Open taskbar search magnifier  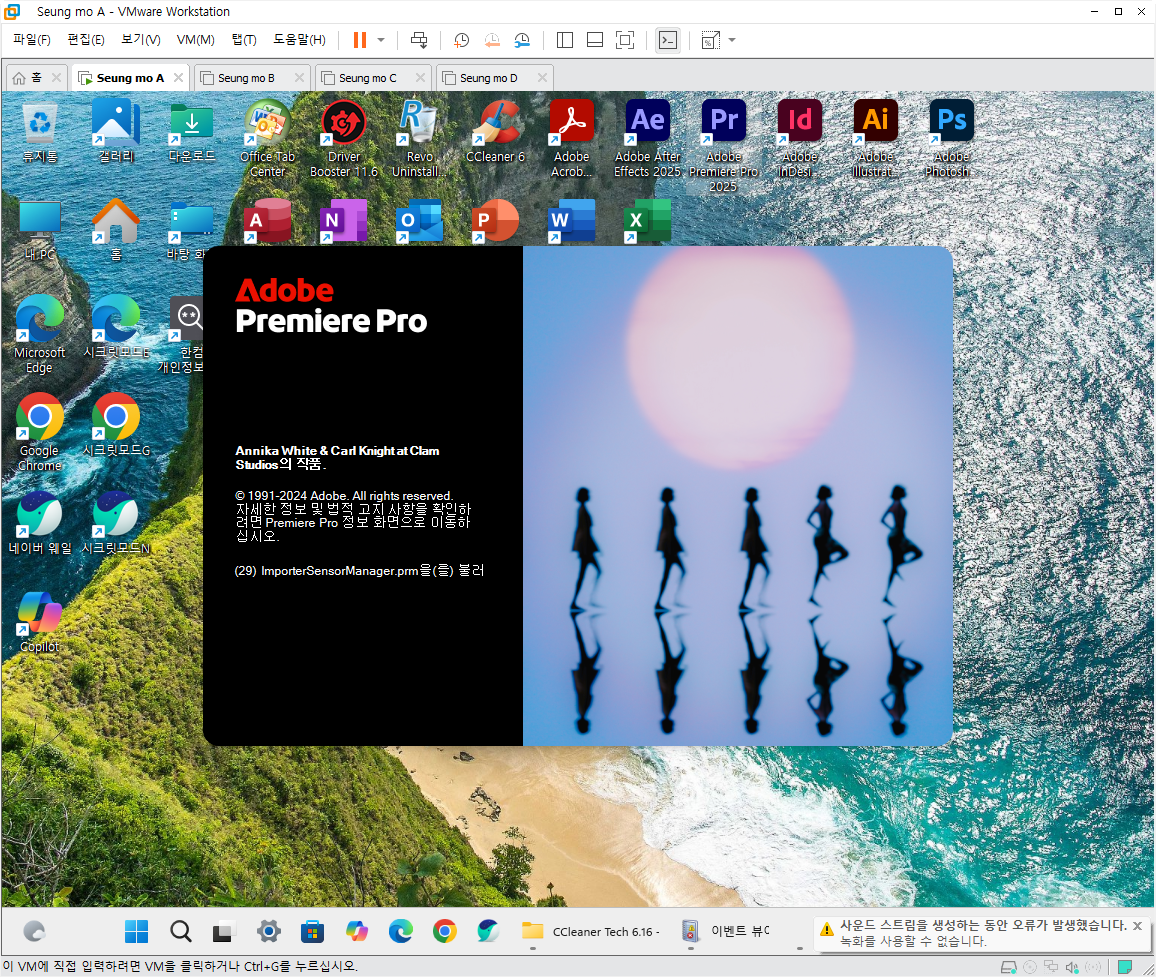[181, 931]
